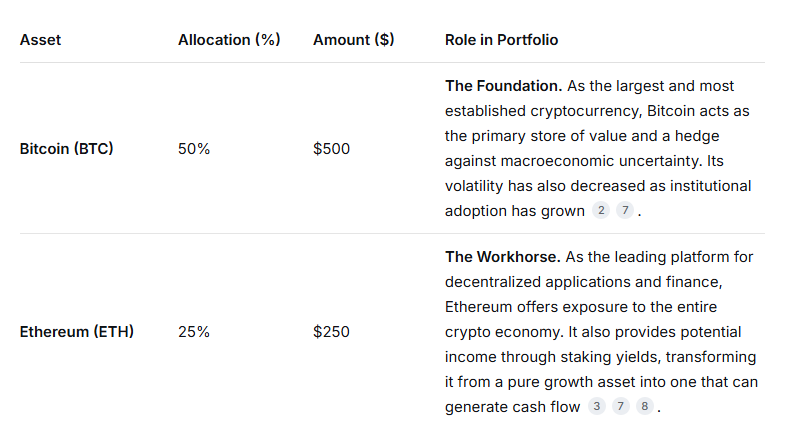Open citation badge 3 in Ethereum row

pyautogui.click(x=598, y=406)
